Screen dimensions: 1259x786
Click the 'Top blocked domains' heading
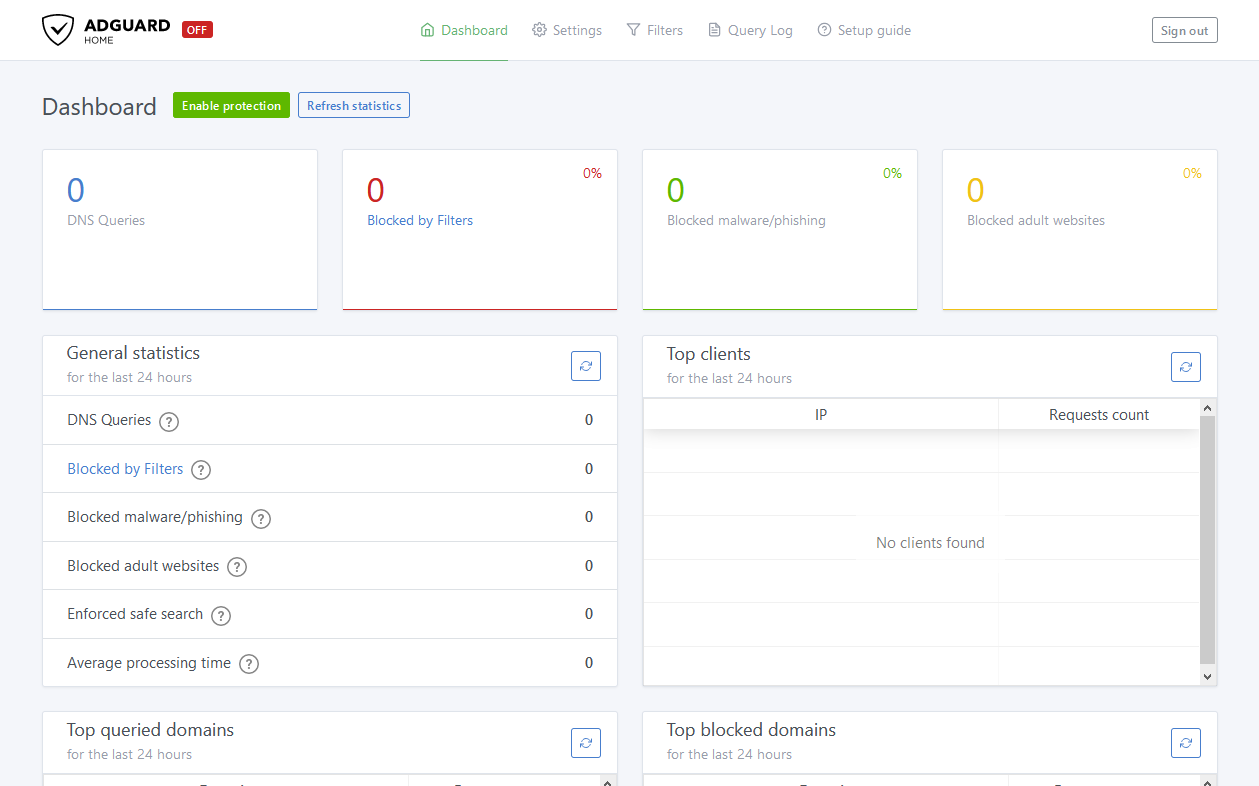pyautogui.click(x=751, y=730)
